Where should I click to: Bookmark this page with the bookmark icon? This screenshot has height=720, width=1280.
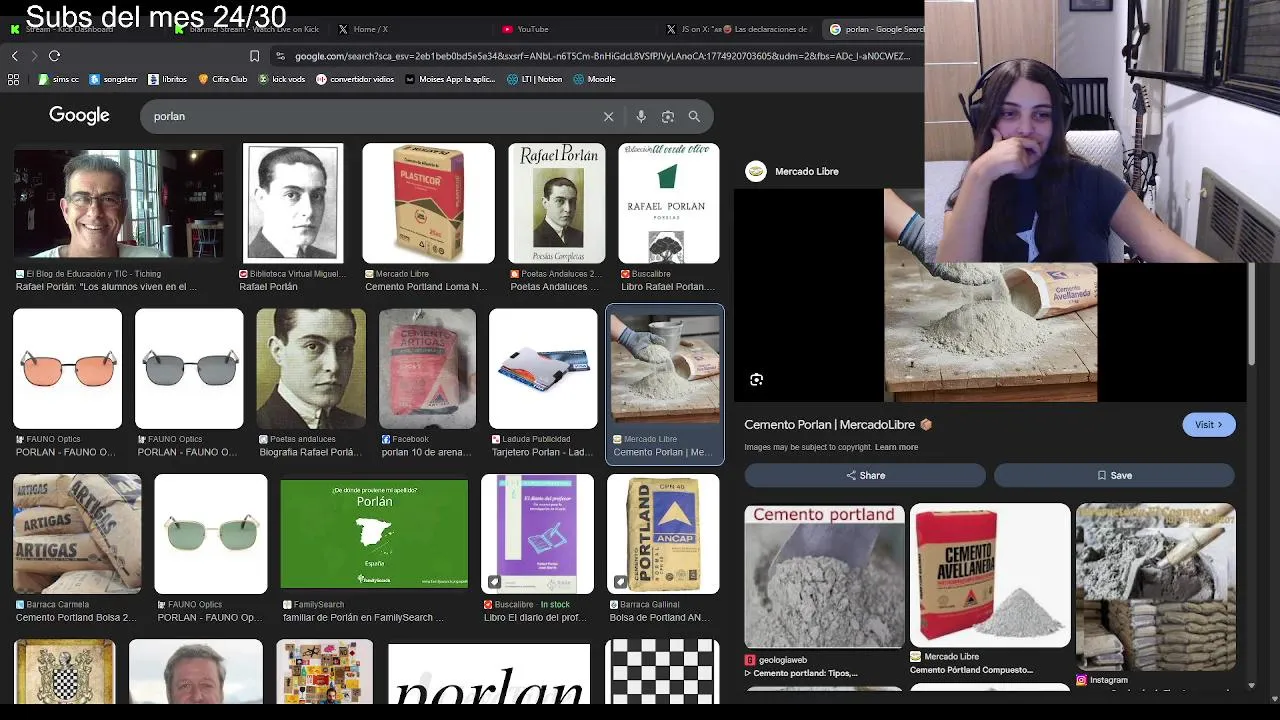pos(254,56)
